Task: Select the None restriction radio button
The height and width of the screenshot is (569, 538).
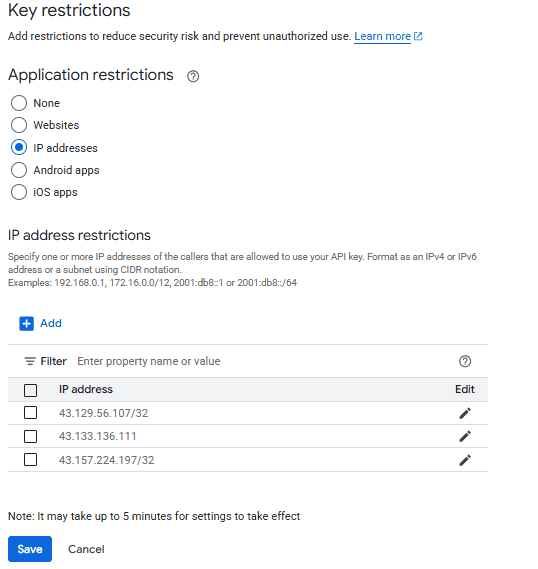Action: (19, 103)
